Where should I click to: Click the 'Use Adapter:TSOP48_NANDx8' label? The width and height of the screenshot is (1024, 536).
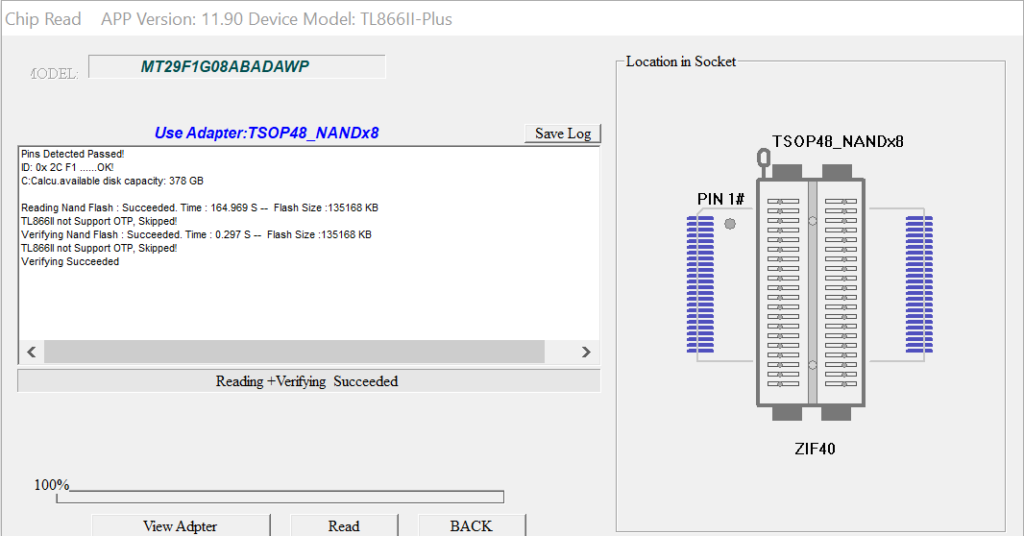pos(266,133)
